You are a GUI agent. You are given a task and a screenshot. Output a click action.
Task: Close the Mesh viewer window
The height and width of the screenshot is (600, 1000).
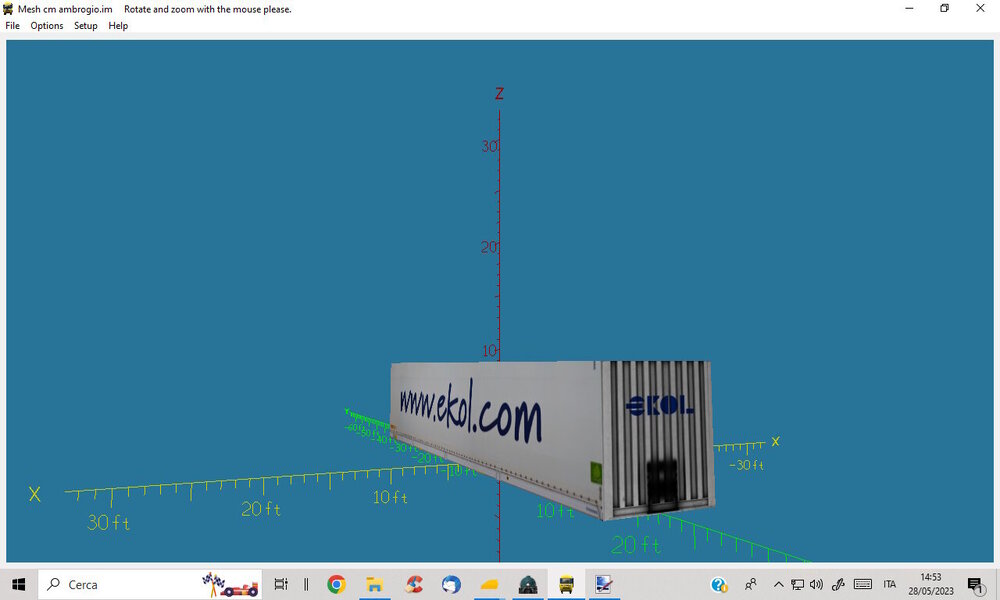coord(980,8)
